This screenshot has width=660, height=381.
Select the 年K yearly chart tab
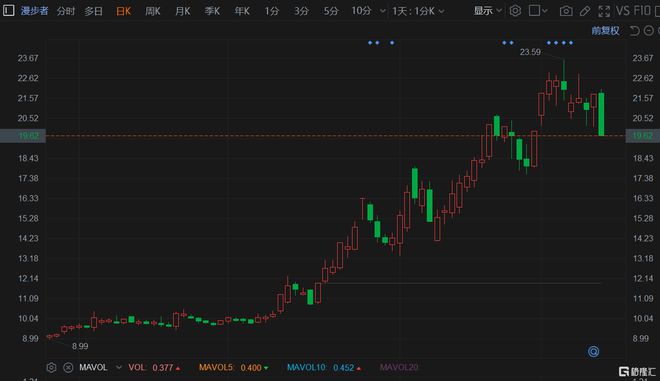click(242, 11)
